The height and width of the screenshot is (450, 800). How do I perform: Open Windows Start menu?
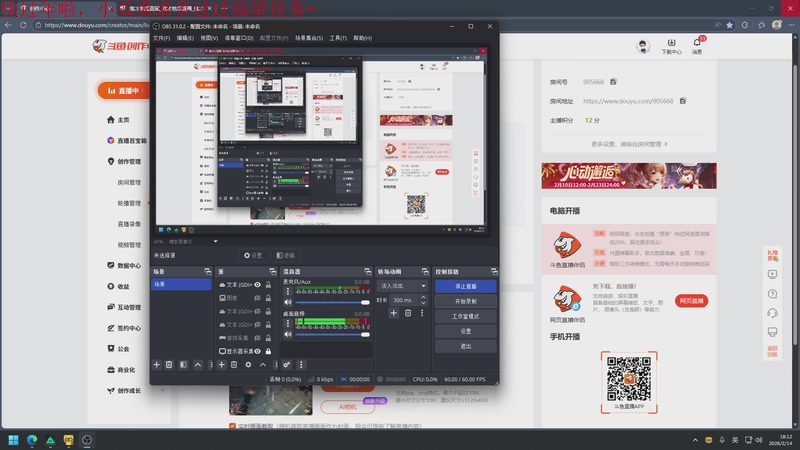pos(14,440)
